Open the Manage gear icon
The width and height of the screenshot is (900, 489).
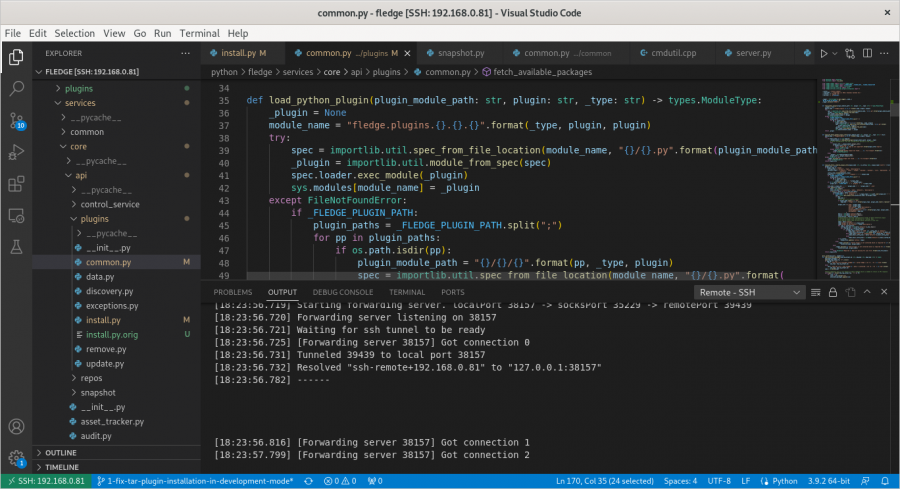(16, 458)
